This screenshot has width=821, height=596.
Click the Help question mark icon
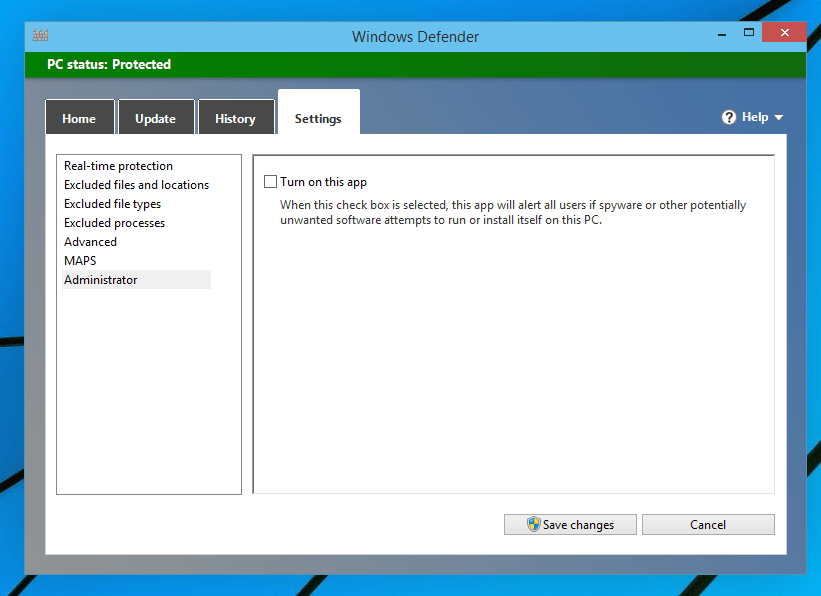pyautogui.click(x=728, y=117)
